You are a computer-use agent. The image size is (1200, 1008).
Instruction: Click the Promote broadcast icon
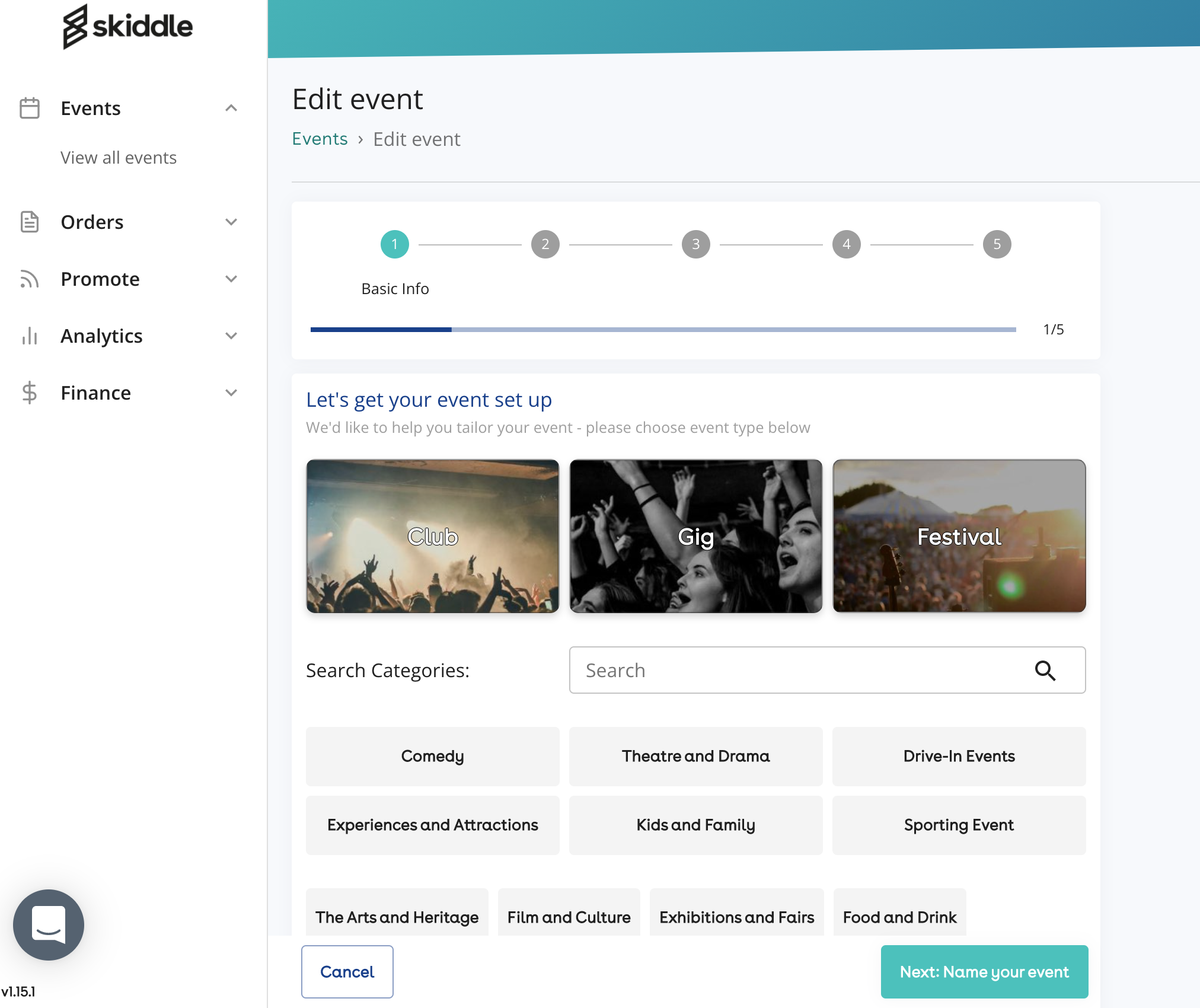tap(30, 279)
